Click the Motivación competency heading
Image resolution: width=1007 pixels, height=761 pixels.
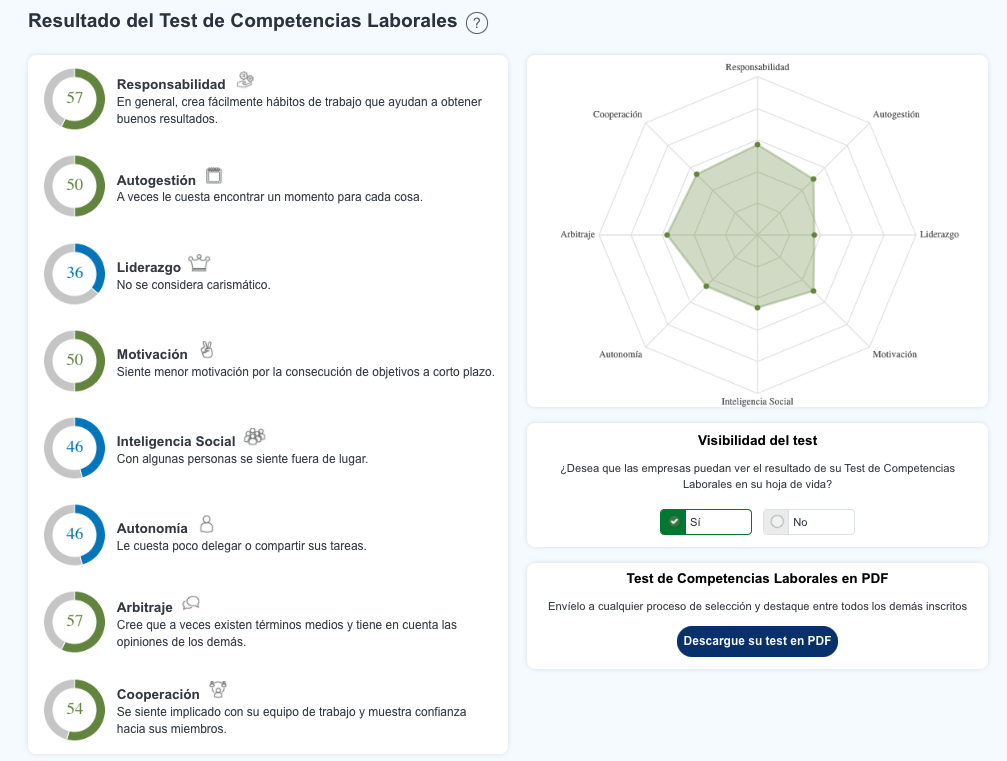[152, 355]
